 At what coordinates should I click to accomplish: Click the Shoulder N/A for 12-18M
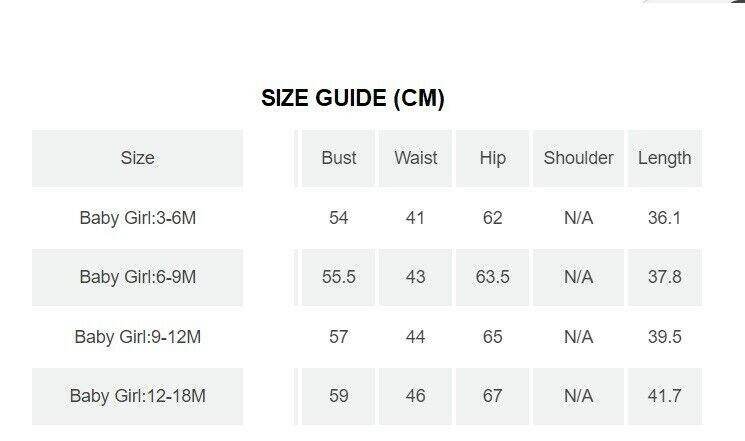[579, 396]
